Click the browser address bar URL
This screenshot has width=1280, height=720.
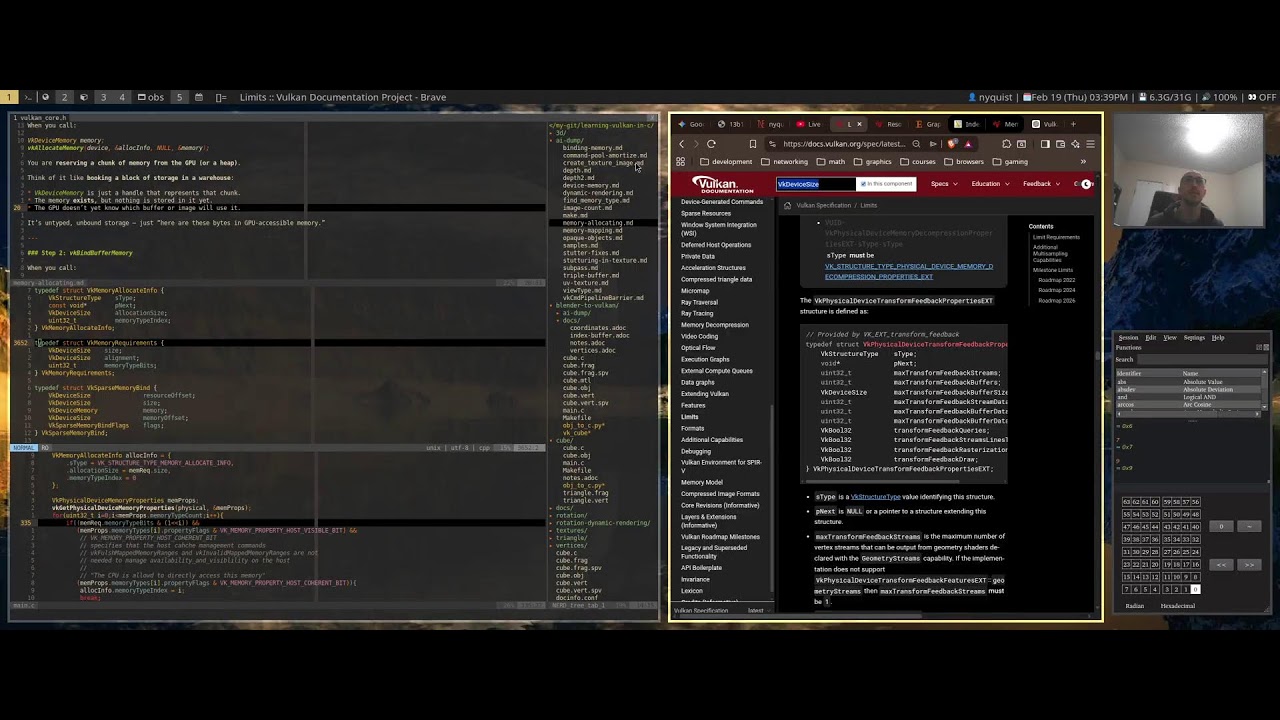pos(845,144)
